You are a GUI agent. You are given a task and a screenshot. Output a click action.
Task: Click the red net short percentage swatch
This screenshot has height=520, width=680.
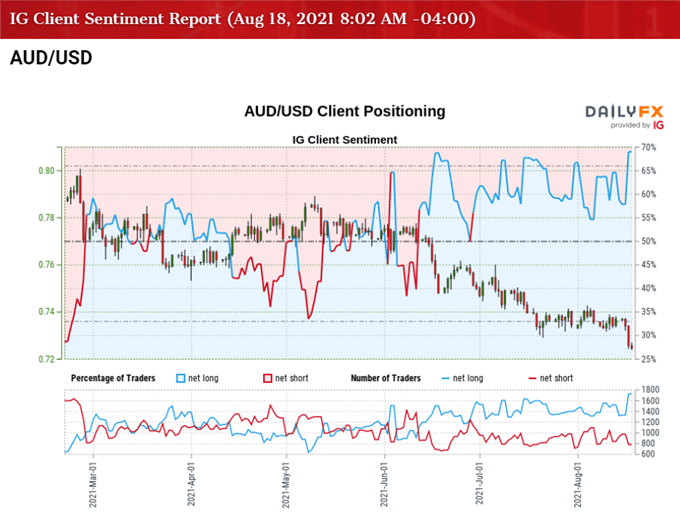[267, 378]
